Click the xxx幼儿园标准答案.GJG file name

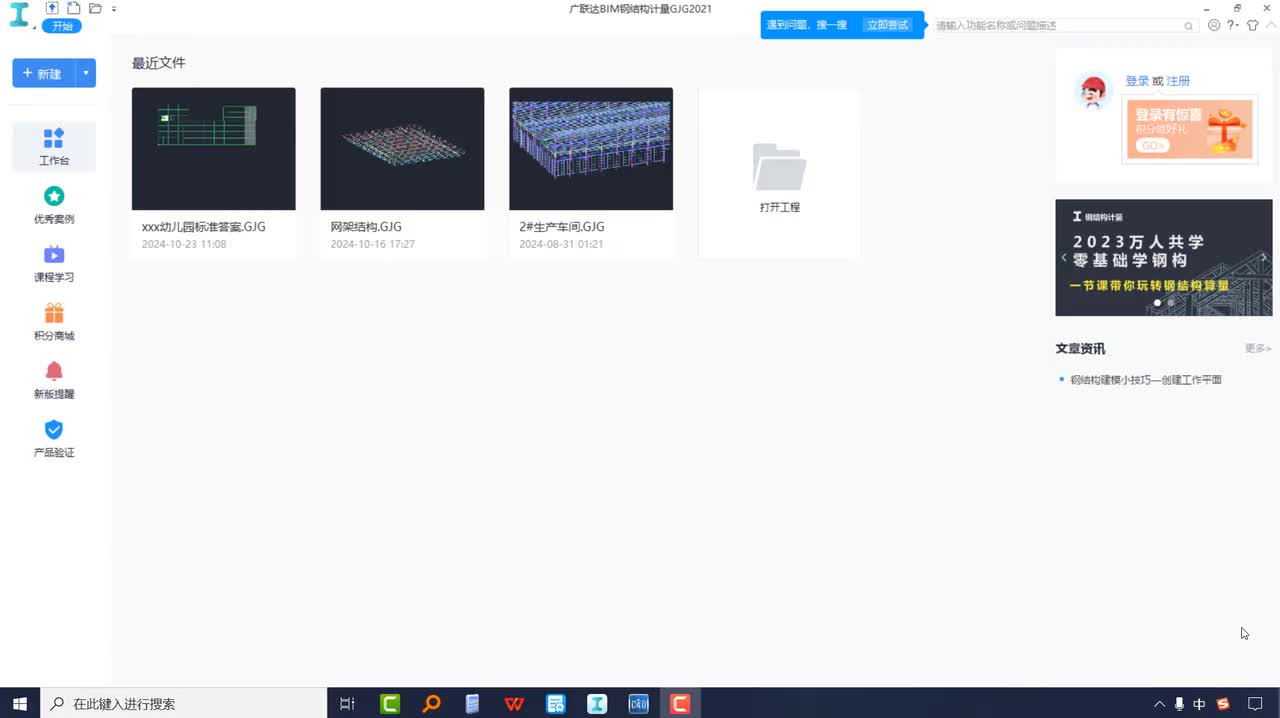coord(204,227)
